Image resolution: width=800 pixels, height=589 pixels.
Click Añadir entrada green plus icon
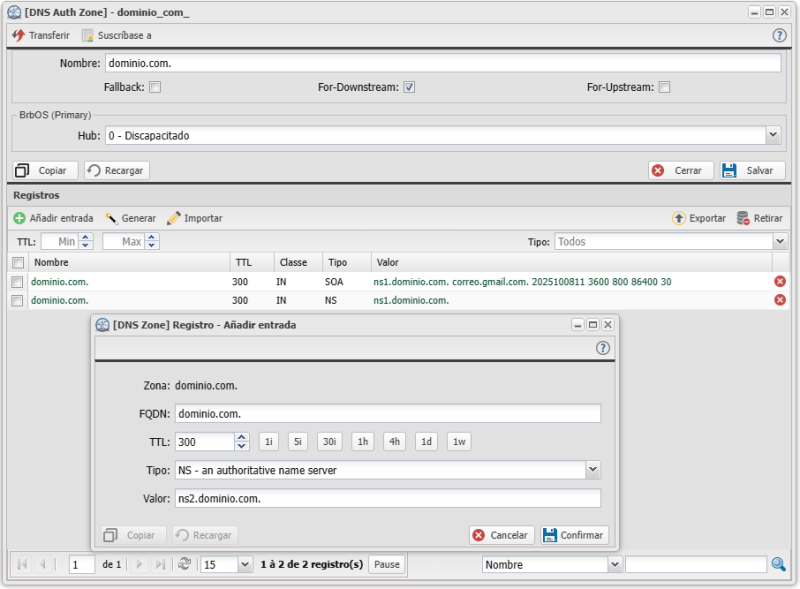coord(19,218)
